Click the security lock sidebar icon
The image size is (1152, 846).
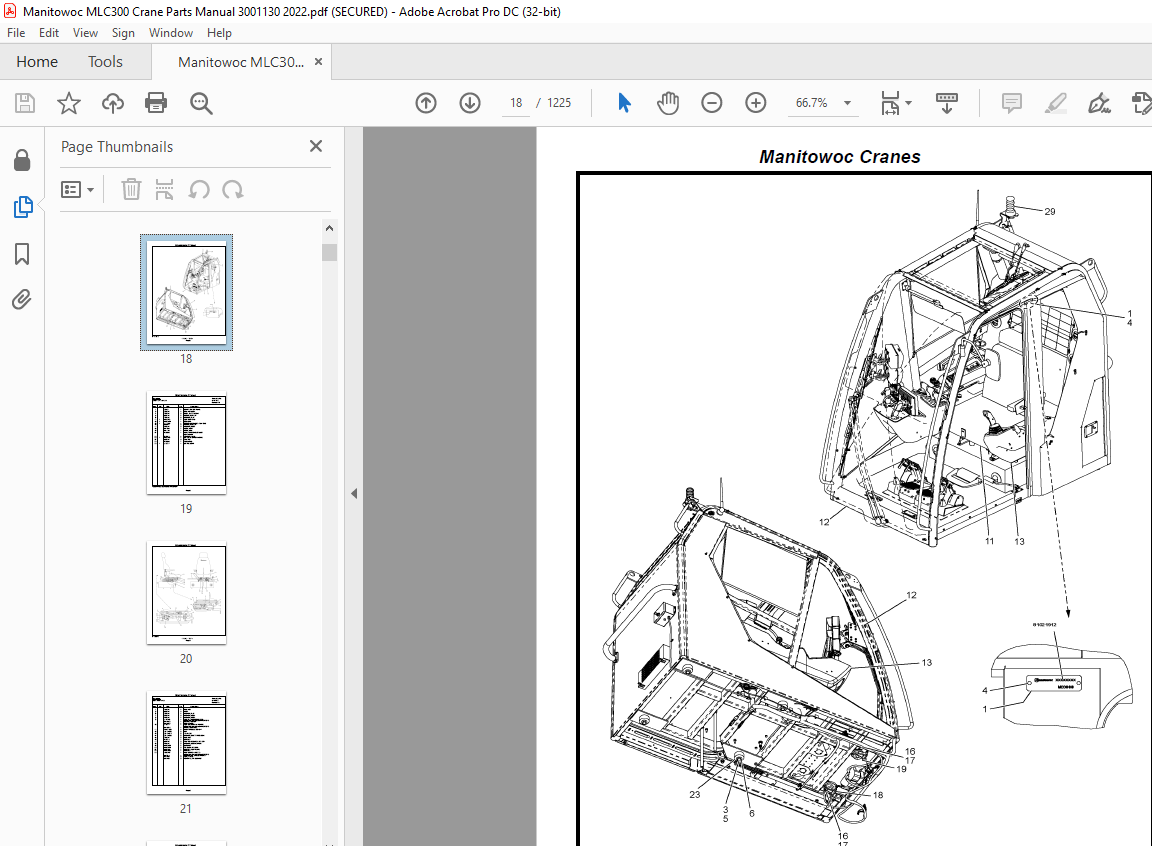(22, 160)
